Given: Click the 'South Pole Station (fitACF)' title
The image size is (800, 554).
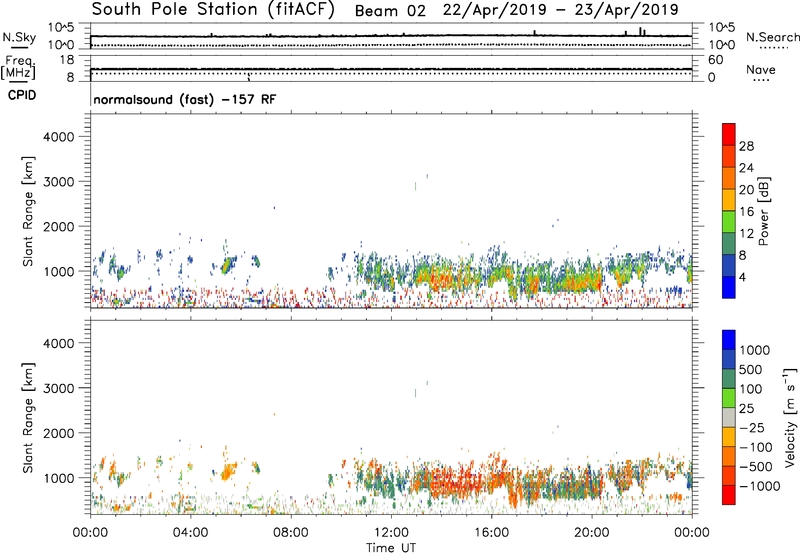Looking at the screenshot, I should pos(213,10).
